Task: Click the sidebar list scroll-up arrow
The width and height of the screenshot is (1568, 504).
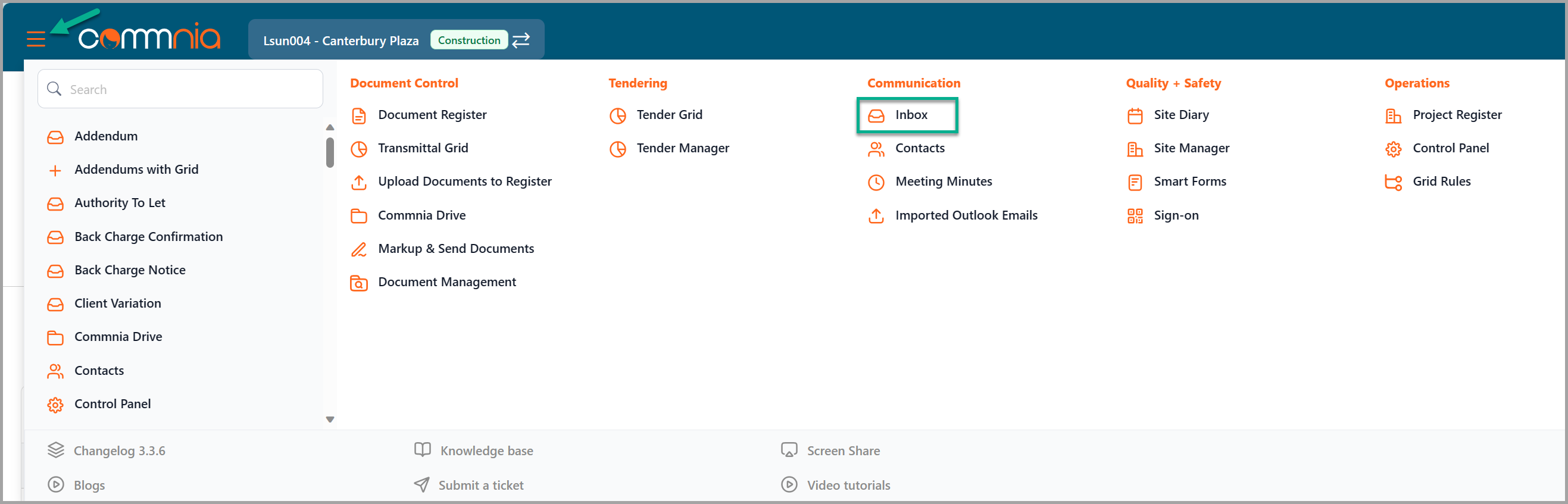Action: (330, 127)
